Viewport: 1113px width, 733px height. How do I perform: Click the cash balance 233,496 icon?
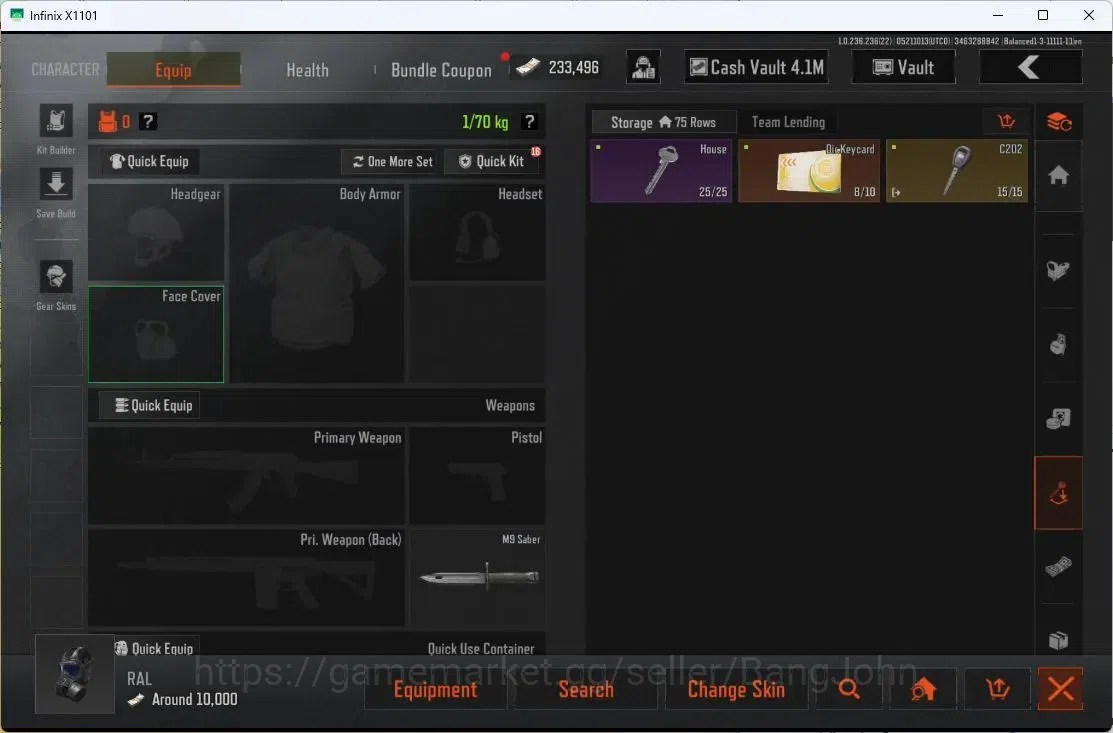(x=528, y=67)
